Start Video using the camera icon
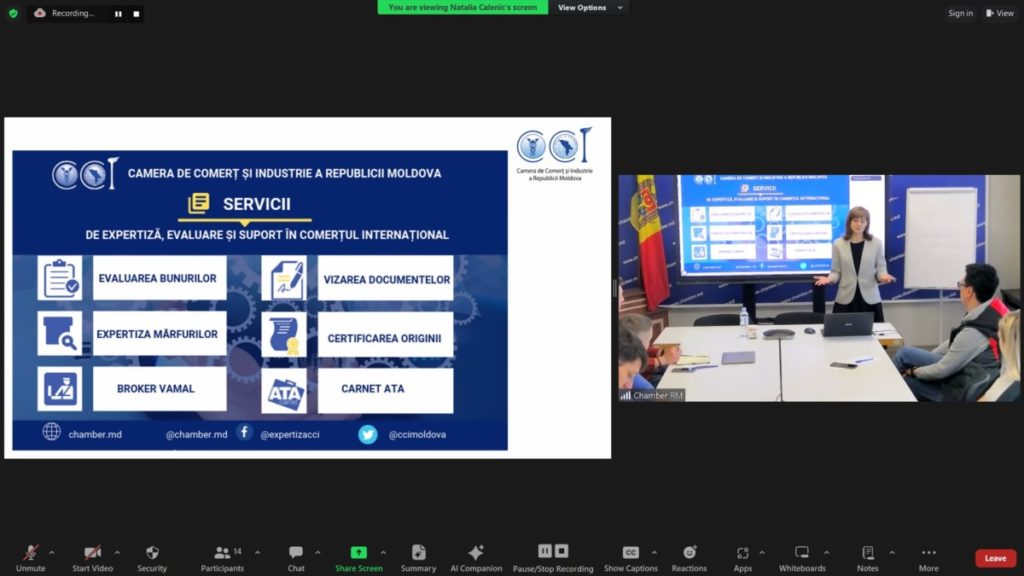 [x=92, y=552]
